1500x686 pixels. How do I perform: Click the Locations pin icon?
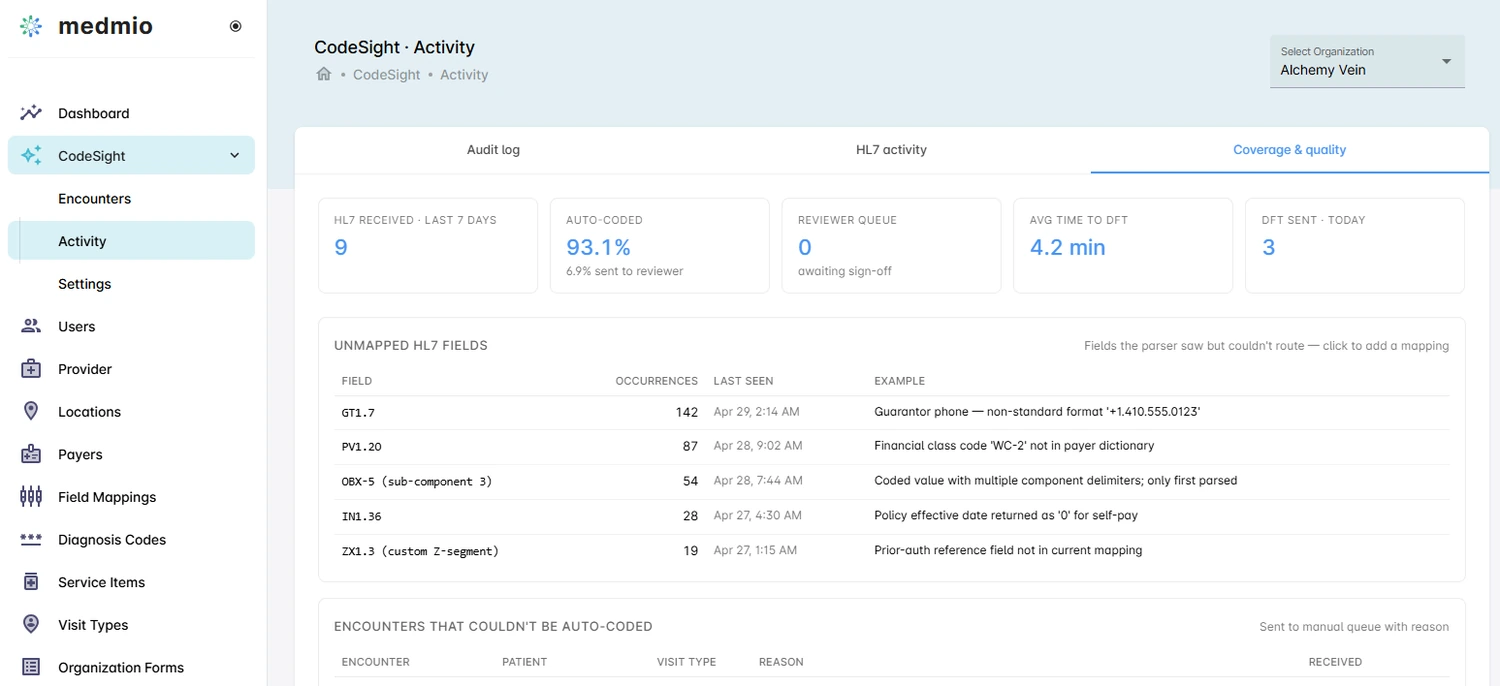(x=31, y=411)
